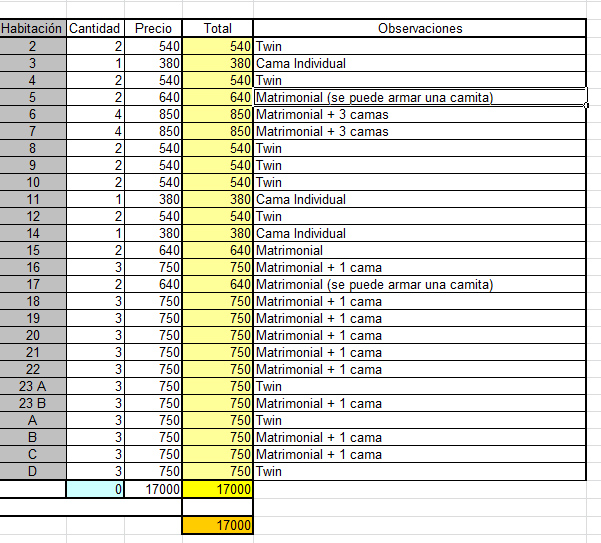Click the Precio cell for room 7
The height and width of the screenshot is (543, 601).
[x=153, y=131]
